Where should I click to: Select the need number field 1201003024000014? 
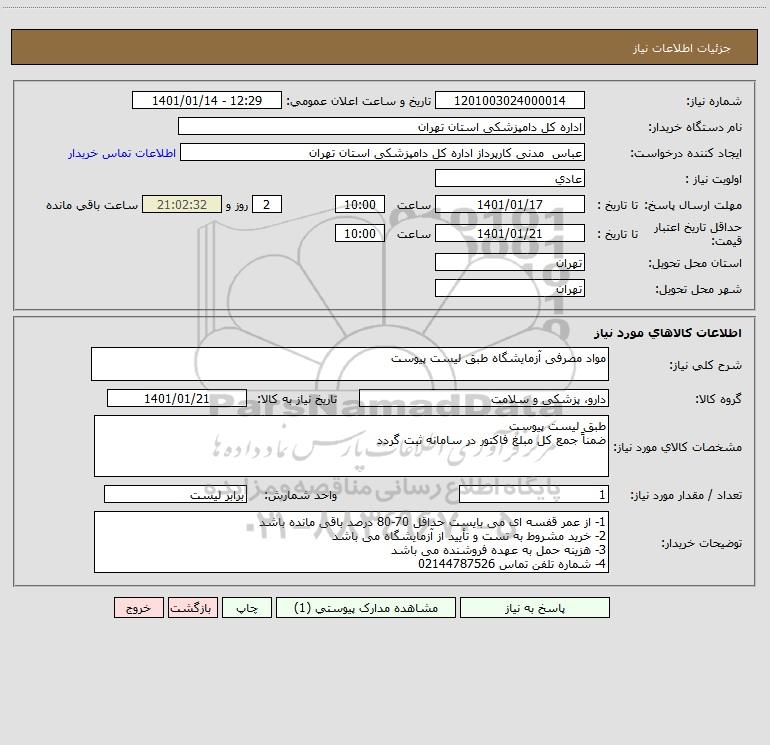510,100
